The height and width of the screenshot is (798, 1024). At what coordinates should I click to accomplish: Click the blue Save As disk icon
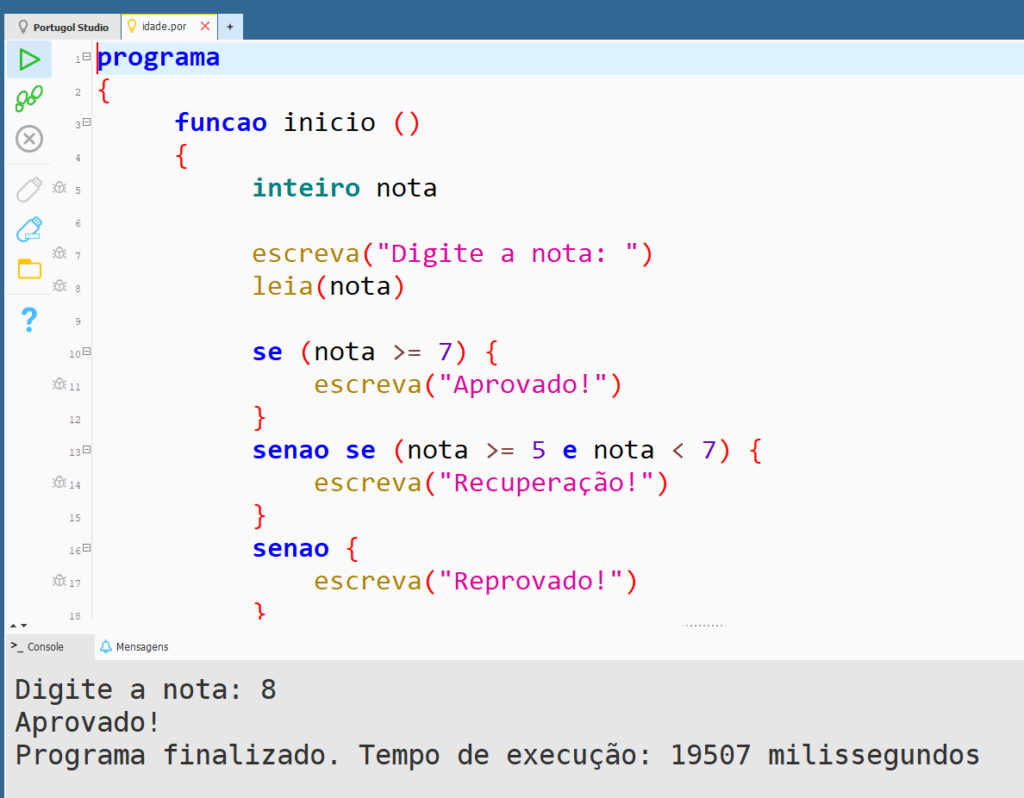29,229
